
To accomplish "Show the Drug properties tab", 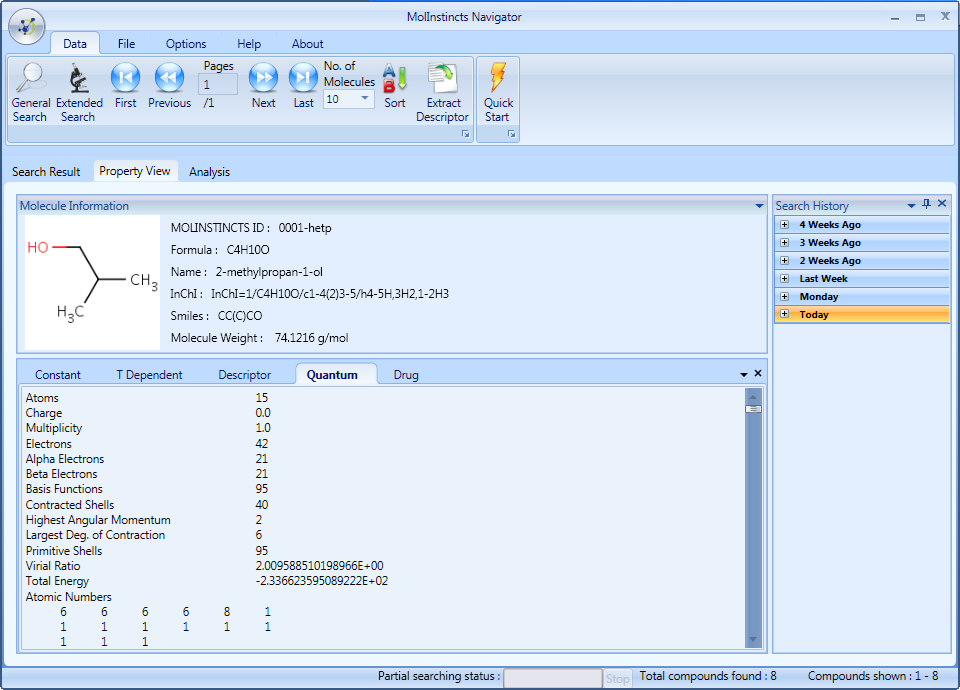I will point(406,375).
